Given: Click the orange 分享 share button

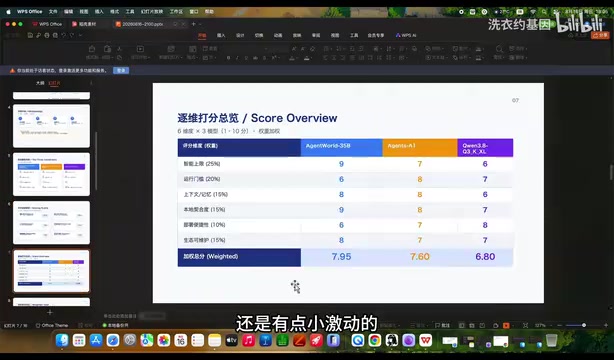Looking at the screenshot, I should [600, 35].
